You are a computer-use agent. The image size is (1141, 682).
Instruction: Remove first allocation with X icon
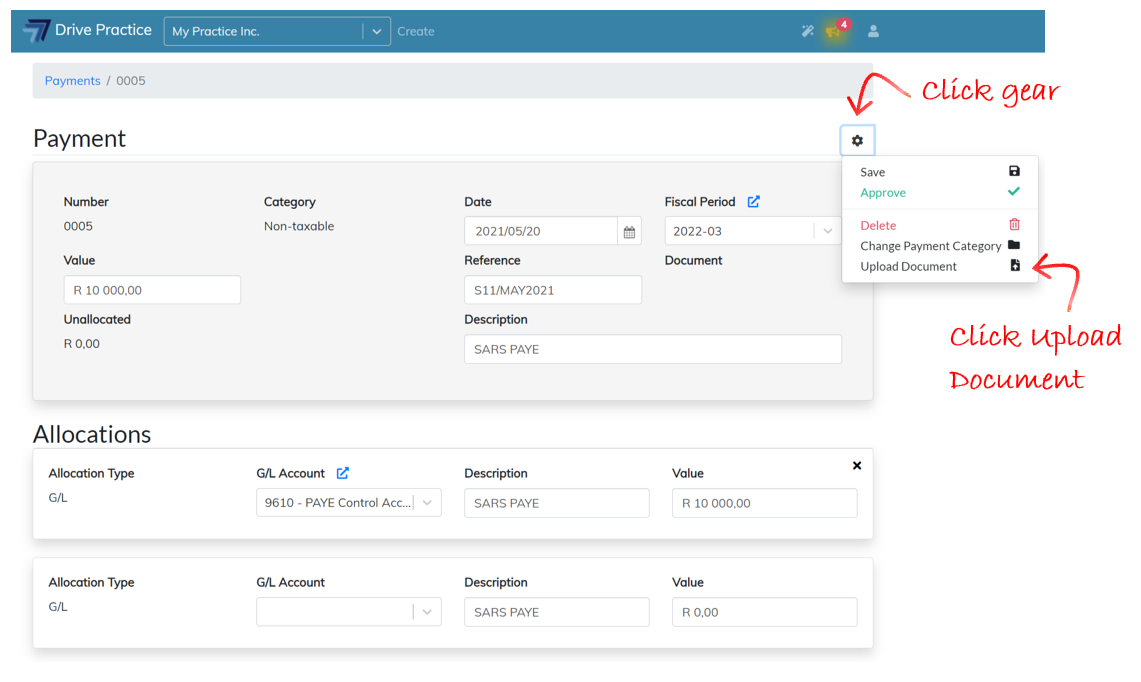pos(857,466)
